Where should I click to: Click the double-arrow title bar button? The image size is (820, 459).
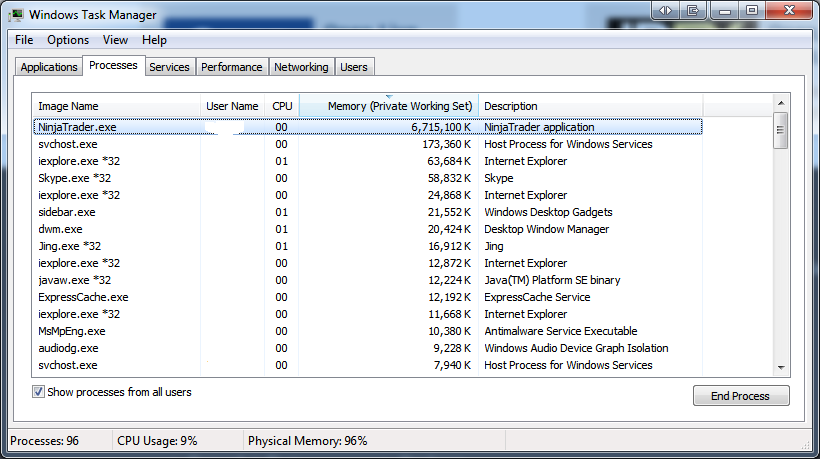(665, 10)
